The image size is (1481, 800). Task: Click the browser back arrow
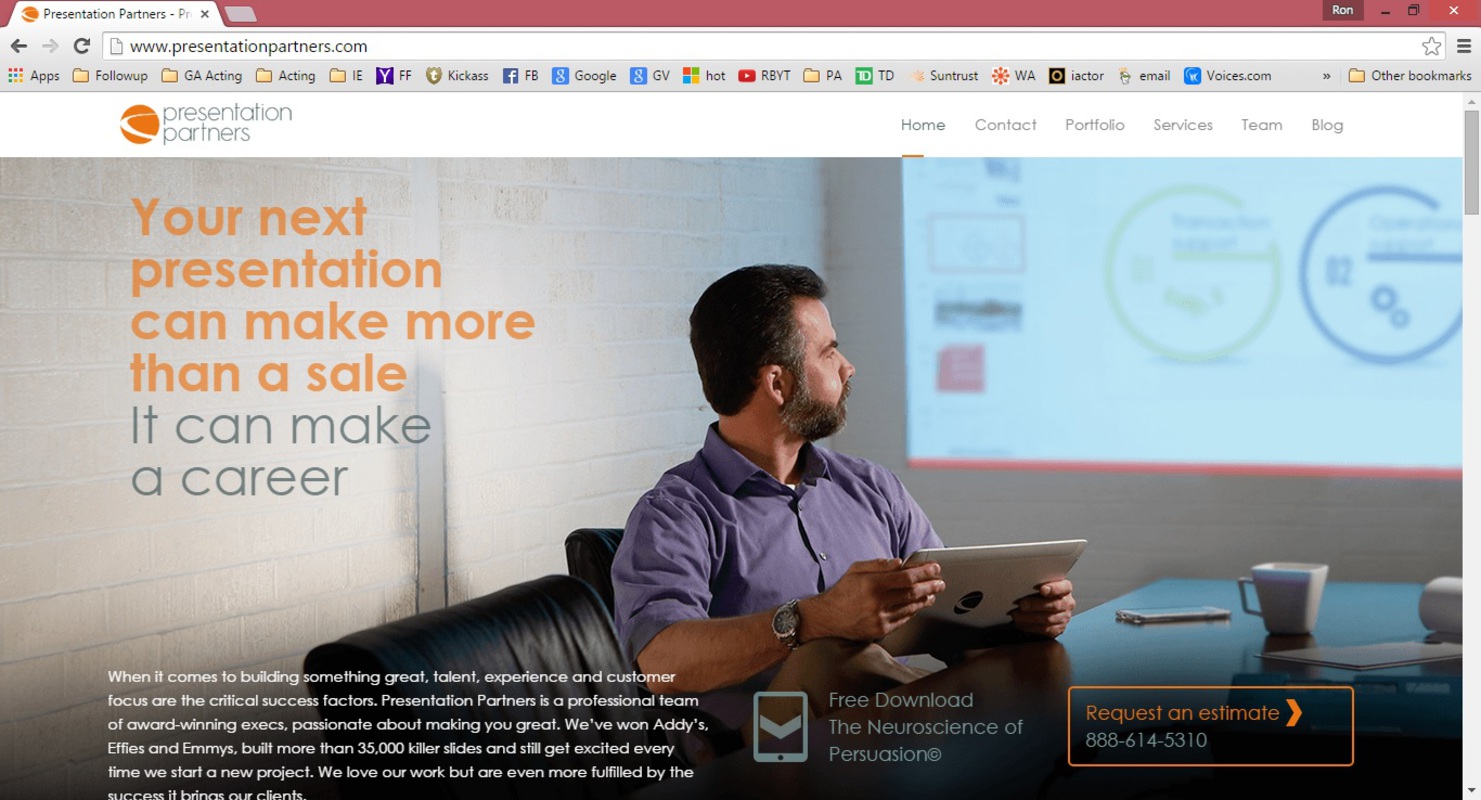point(19,46)
